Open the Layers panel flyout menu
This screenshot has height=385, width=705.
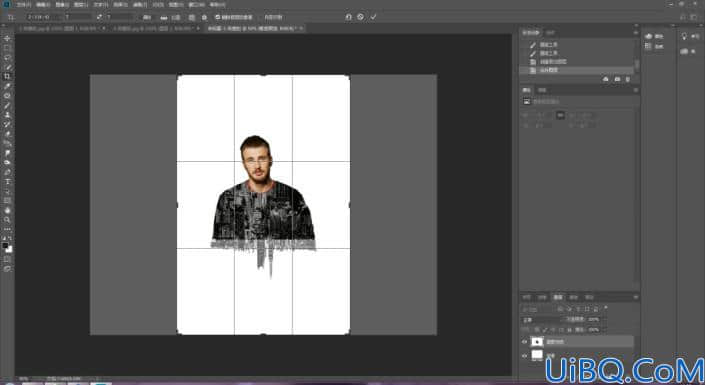pos(635,297)
